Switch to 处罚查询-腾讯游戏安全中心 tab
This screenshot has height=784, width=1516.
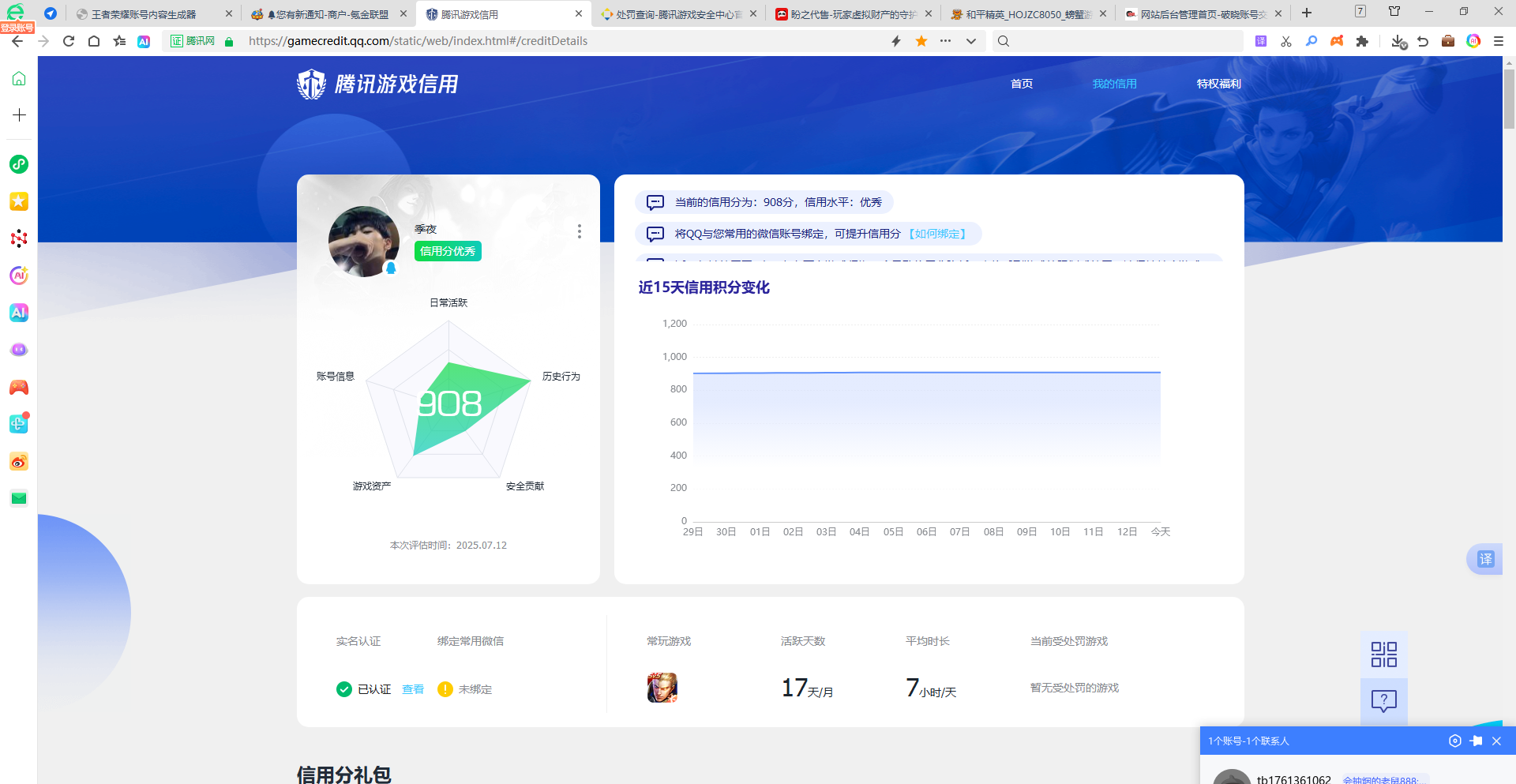click(x=677, y=14)
